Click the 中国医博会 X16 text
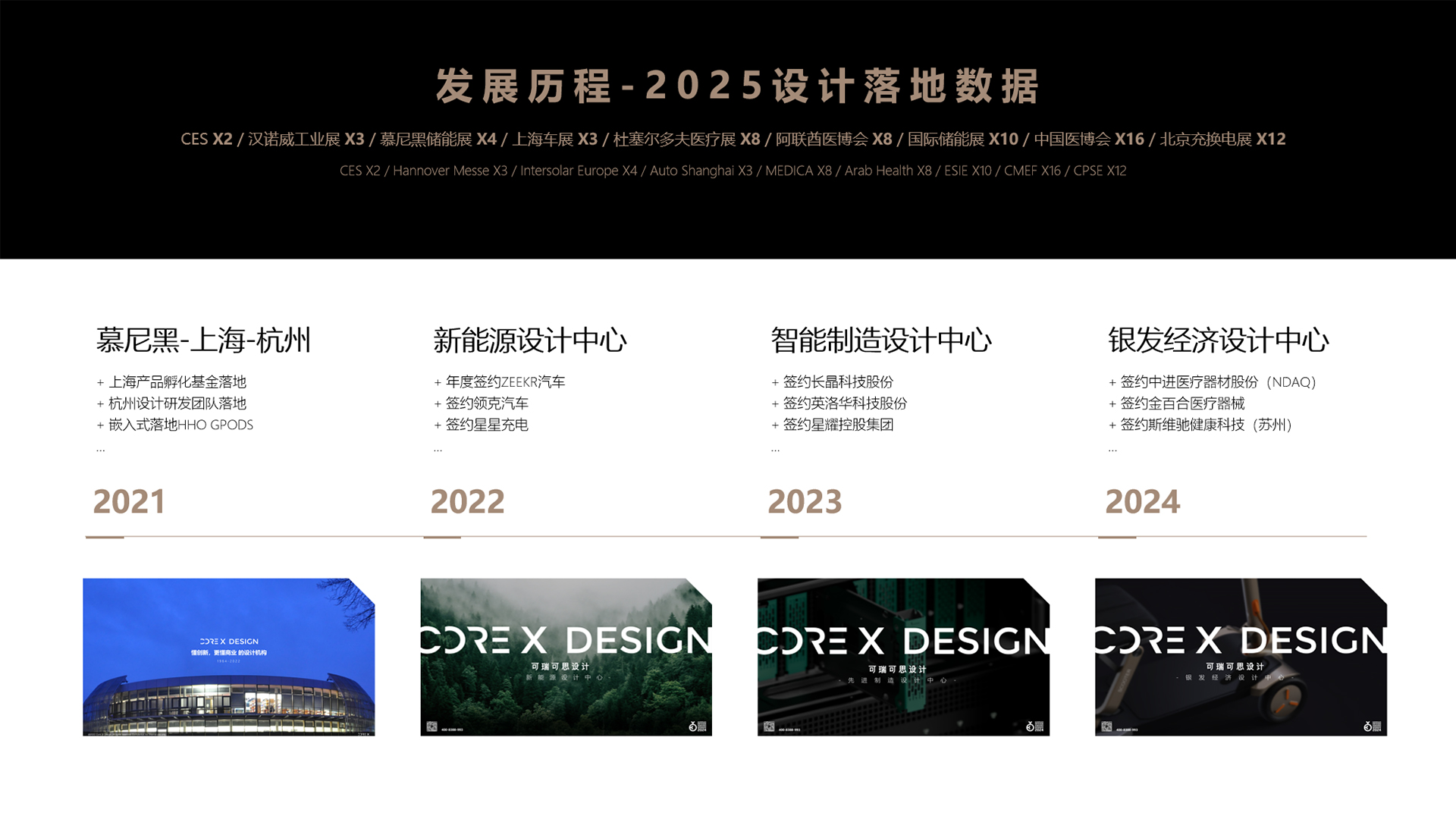This screenshot has height=819, width=1456. [1089, 140]
